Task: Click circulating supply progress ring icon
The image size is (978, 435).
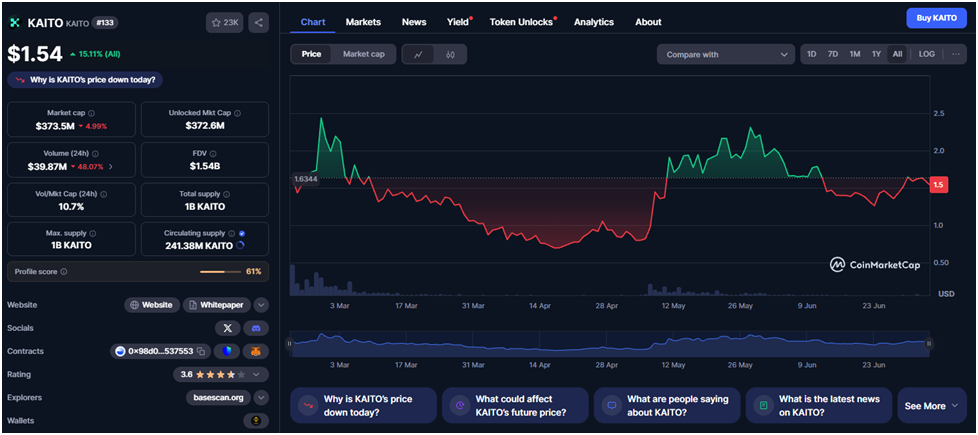Action: point(241,245)
